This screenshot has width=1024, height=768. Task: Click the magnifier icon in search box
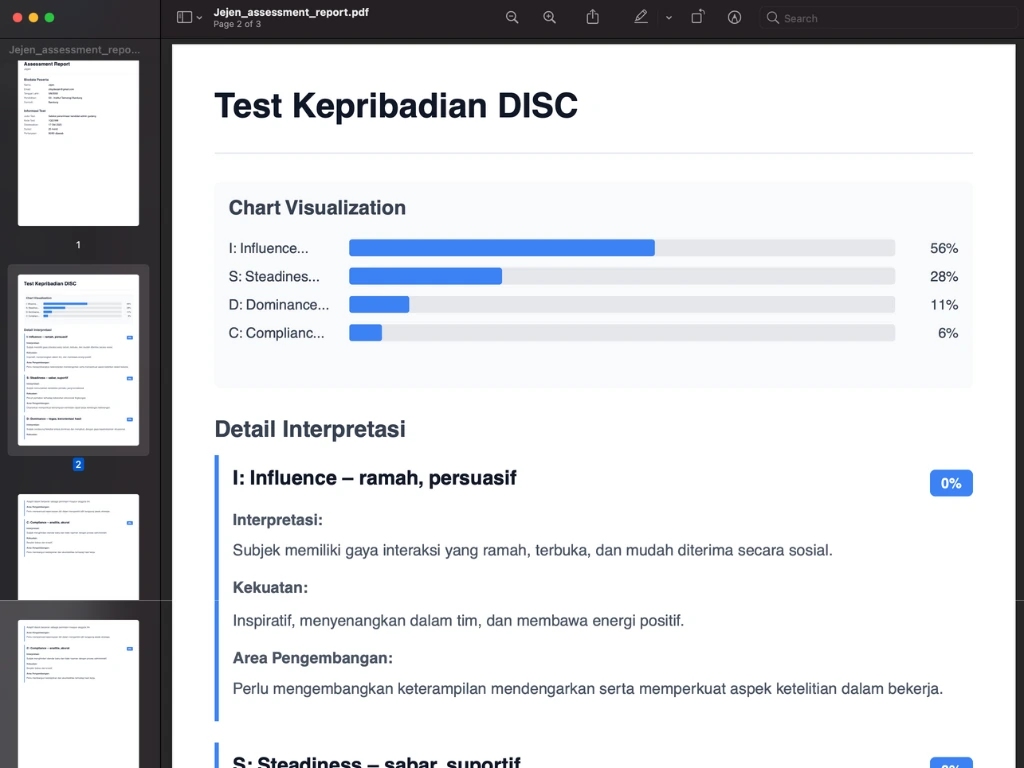click(772, 18)
